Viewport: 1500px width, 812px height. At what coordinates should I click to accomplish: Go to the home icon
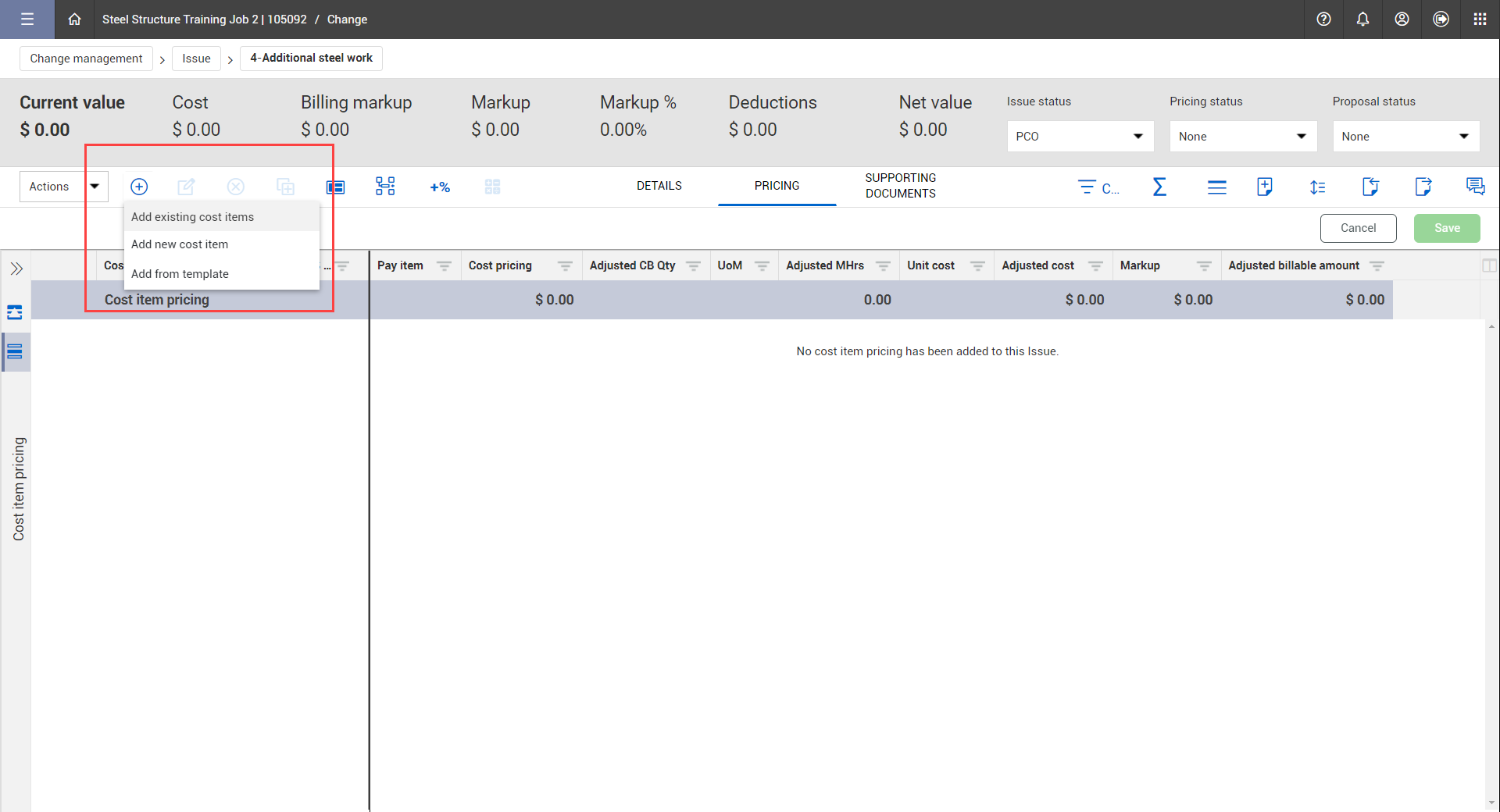click(x=74, y=20)
